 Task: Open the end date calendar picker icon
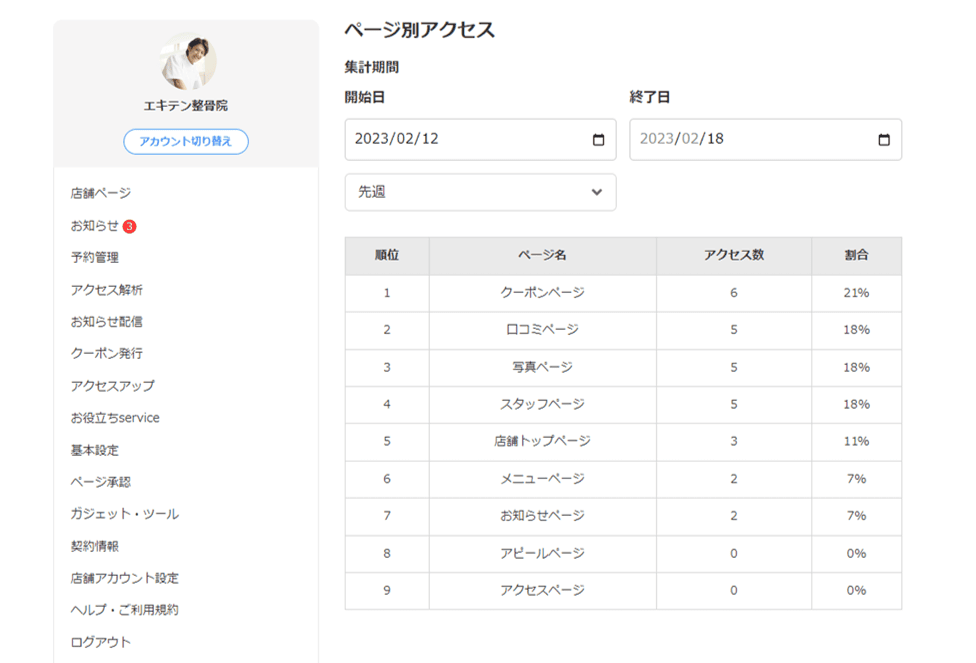[883, 140]
